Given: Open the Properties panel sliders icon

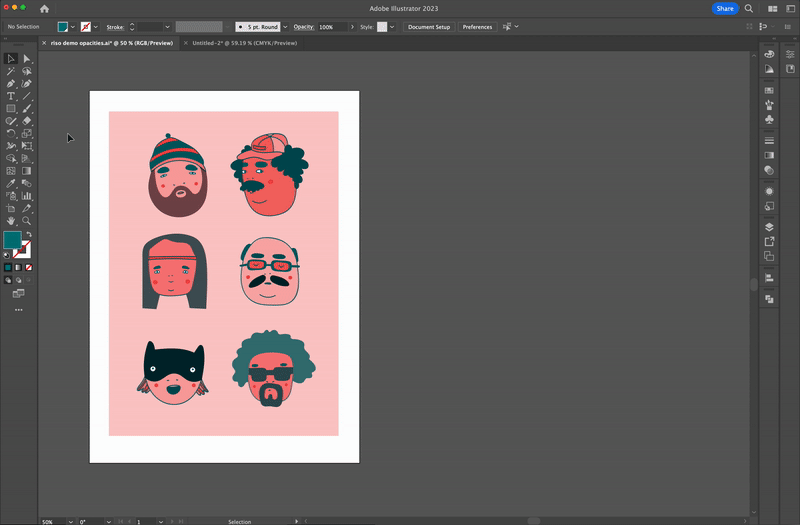Looking at the screenshot, I should click(790, 54).
